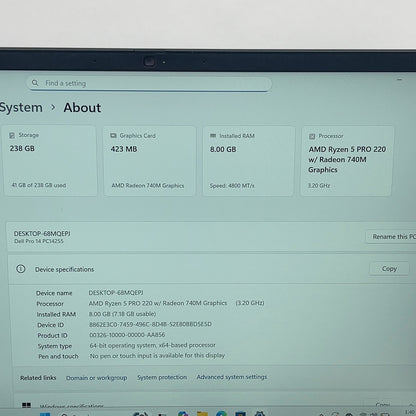Open the Installed RAM 8.00 GB card
Viewport: 416px width, 416px height.
pyautogui.click(x=249, y=161)
